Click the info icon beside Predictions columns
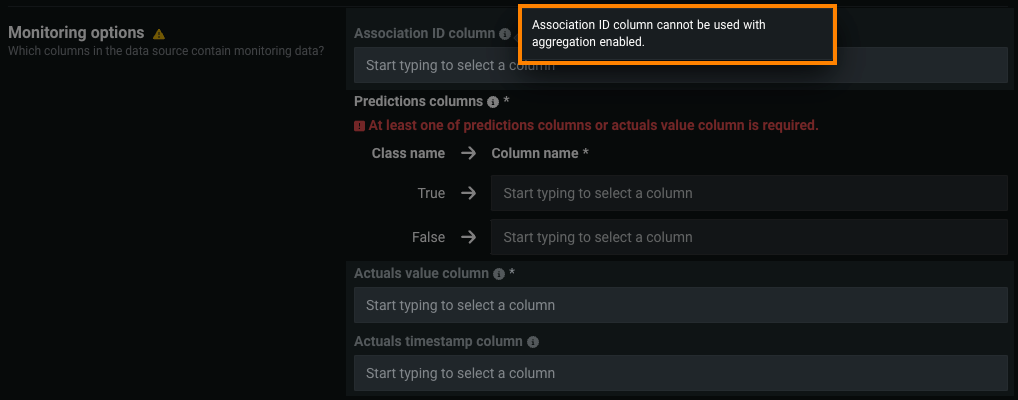The height and width of the screenshot is (400, 1018). pos(493,102)
